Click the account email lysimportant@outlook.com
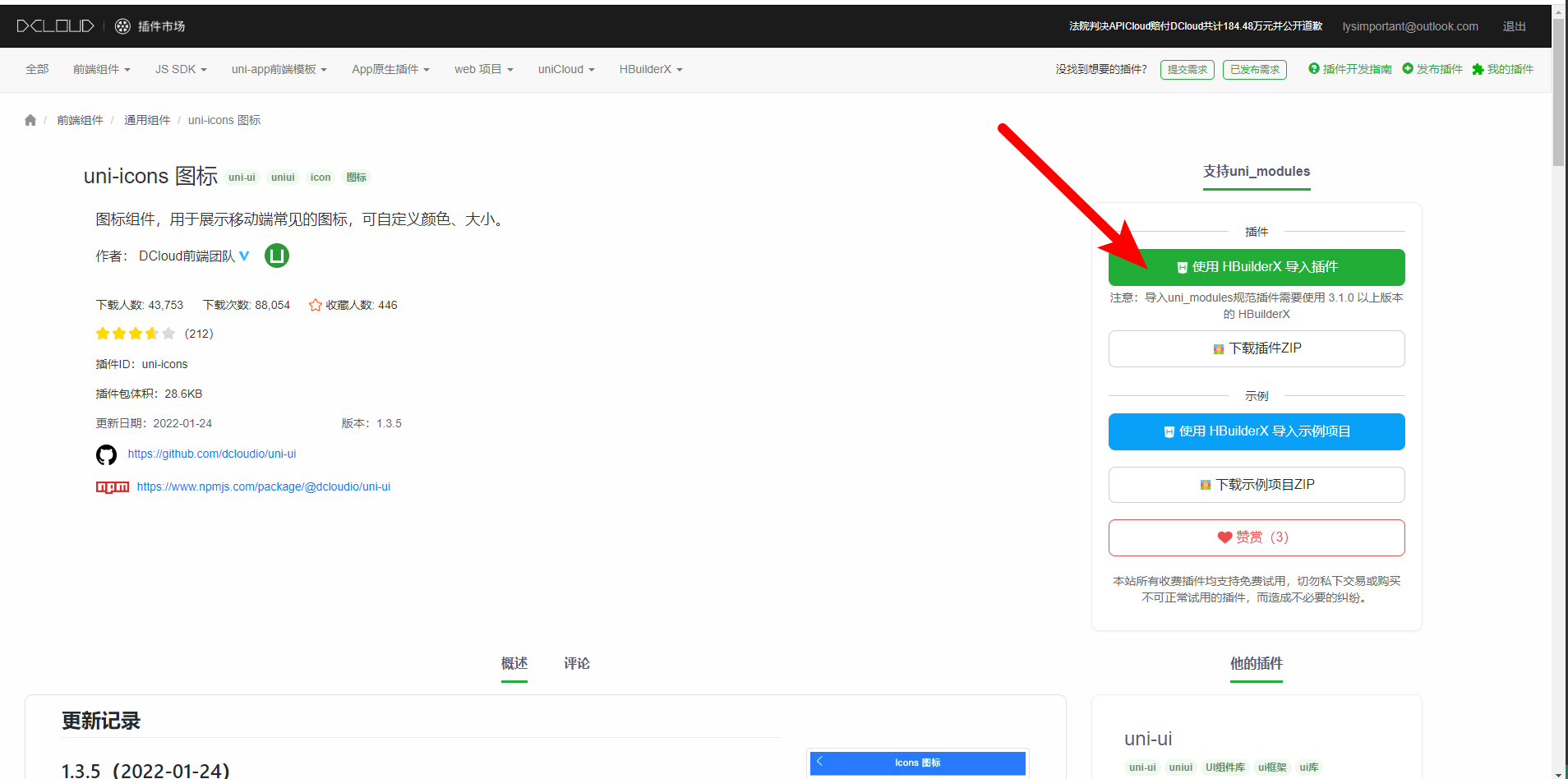The image size is (1568, 779). [x=1410, y=26]
